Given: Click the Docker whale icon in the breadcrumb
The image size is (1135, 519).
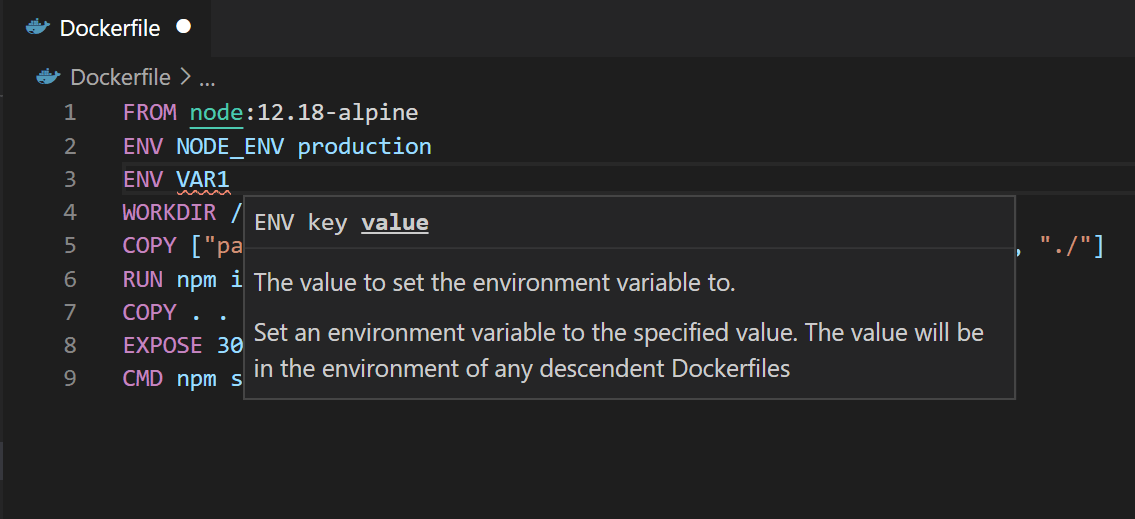Looking at the screenshot, I should [48, 77].
